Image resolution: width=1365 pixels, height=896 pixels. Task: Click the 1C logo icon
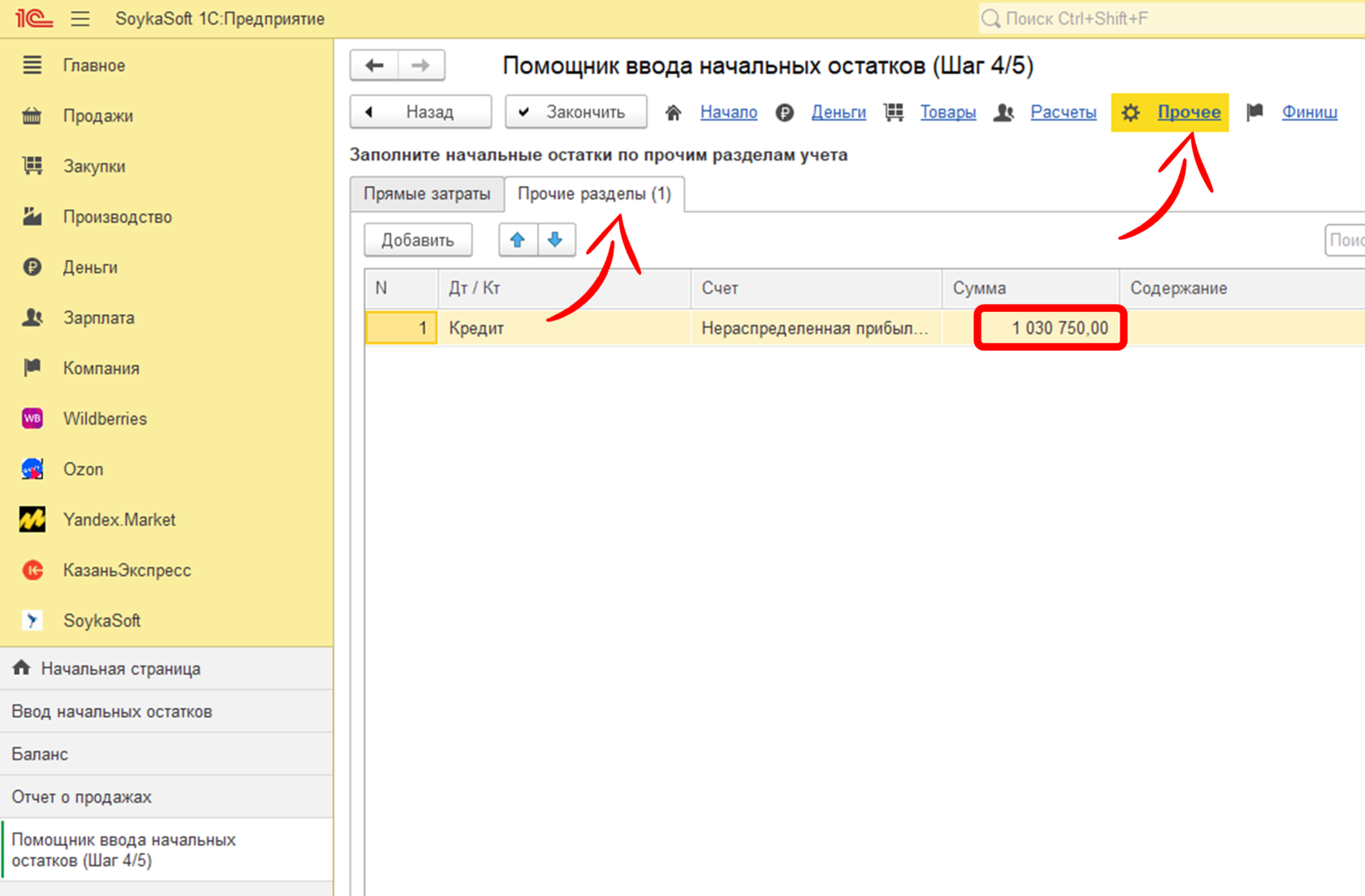33,18
